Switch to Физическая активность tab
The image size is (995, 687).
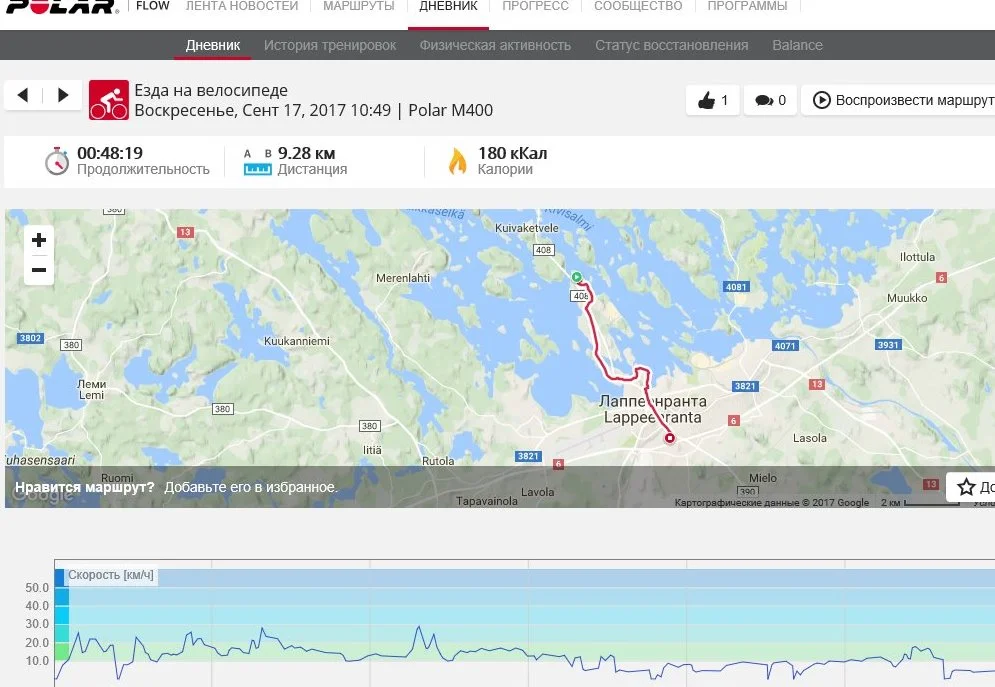(x=495, y=45)
